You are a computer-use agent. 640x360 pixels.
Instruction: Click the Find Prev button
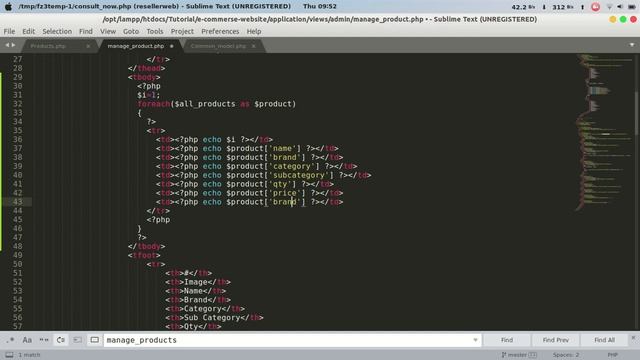point(556,340)
